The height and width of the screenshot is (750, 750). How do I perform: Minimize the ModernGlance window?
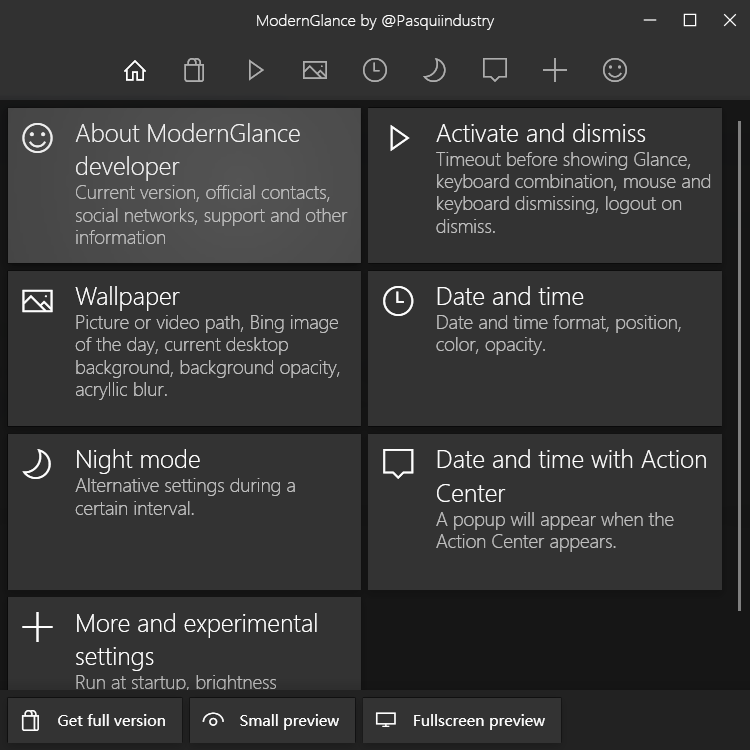(650, 21)
